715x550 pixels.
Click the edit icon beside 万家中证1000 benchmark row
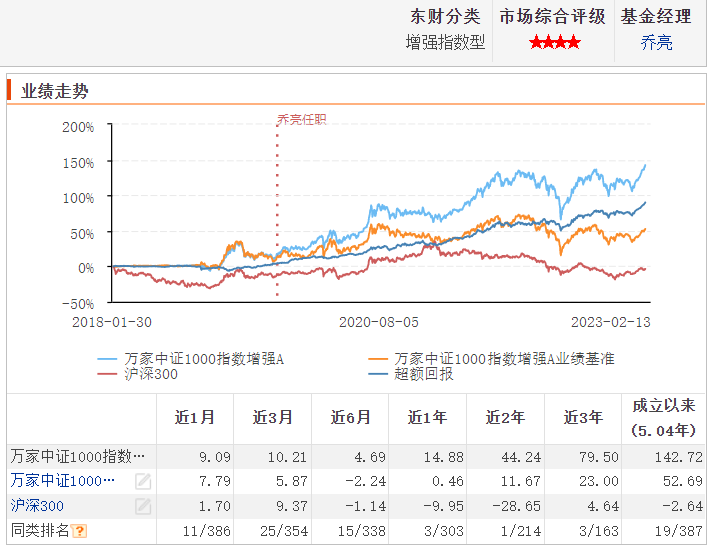(143, 481)
